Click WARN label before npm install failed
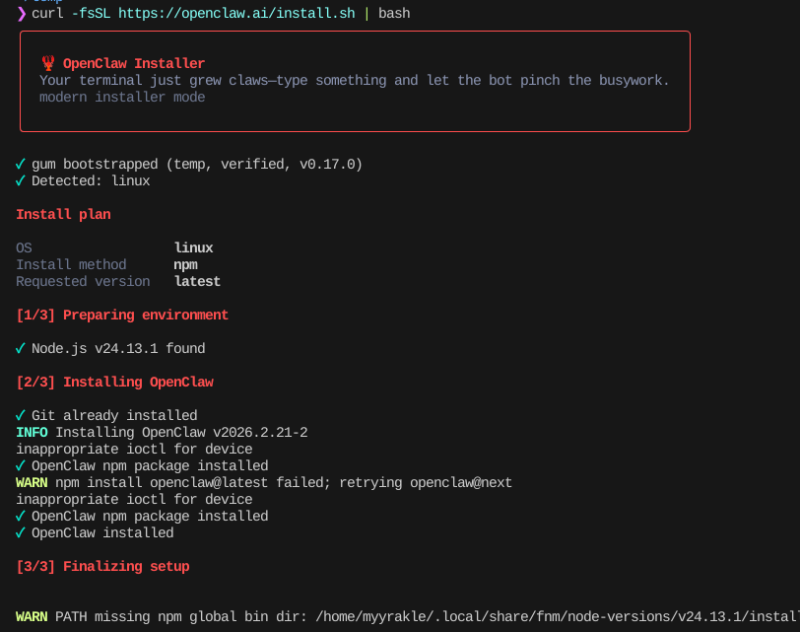 32,482
